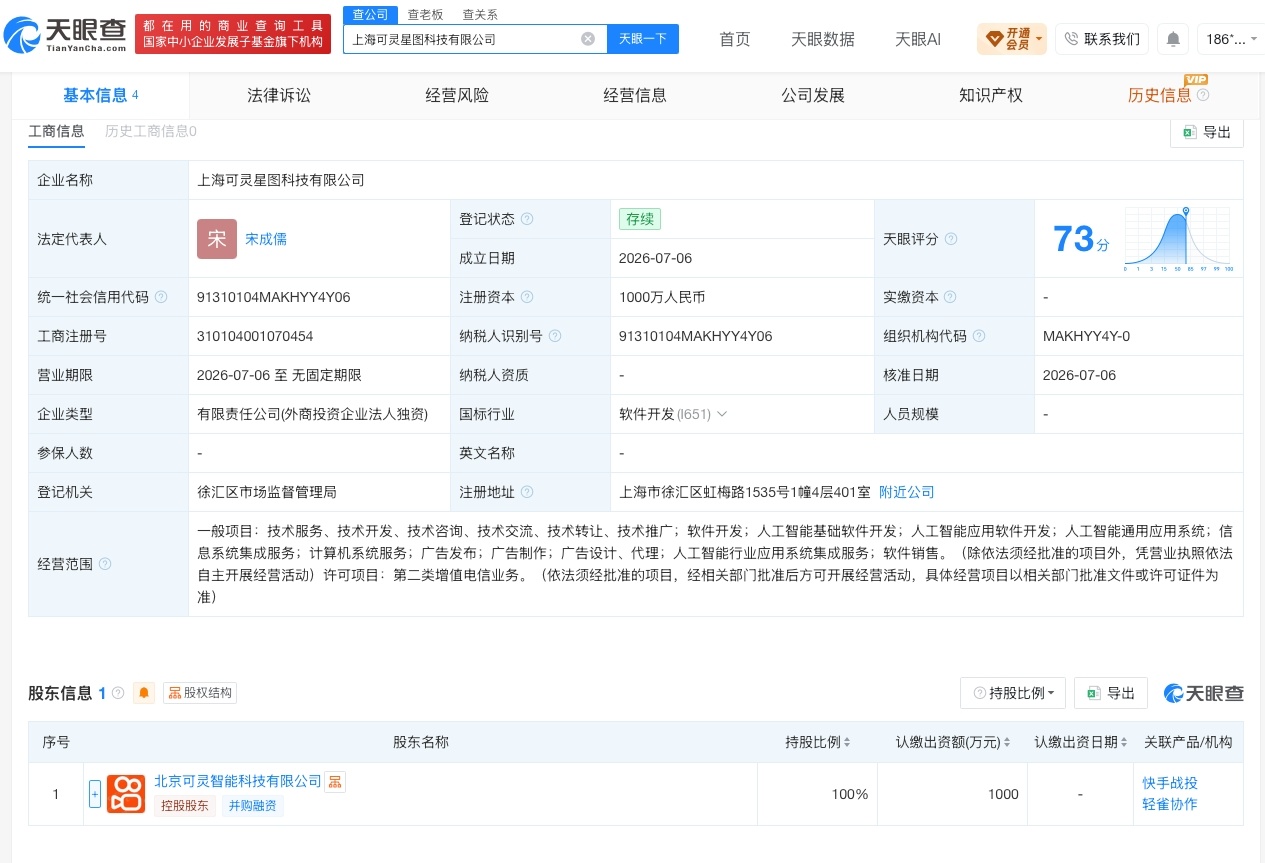This screenshot has width=1265, height=863.
Task: Export 工商信息 with 导出 button
Action: point(1207,132)
